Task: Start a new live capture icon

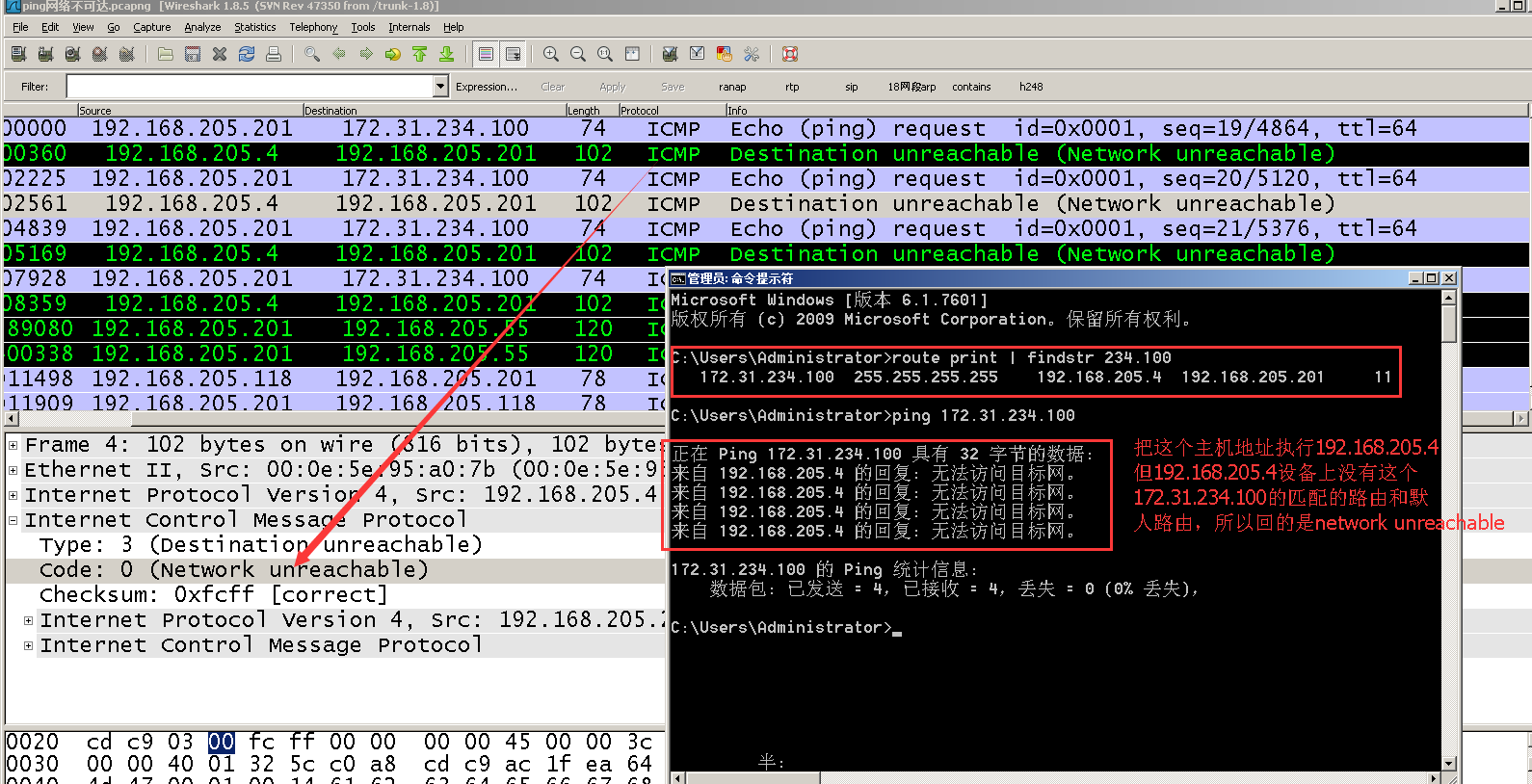Action: [x=72, y=54]
